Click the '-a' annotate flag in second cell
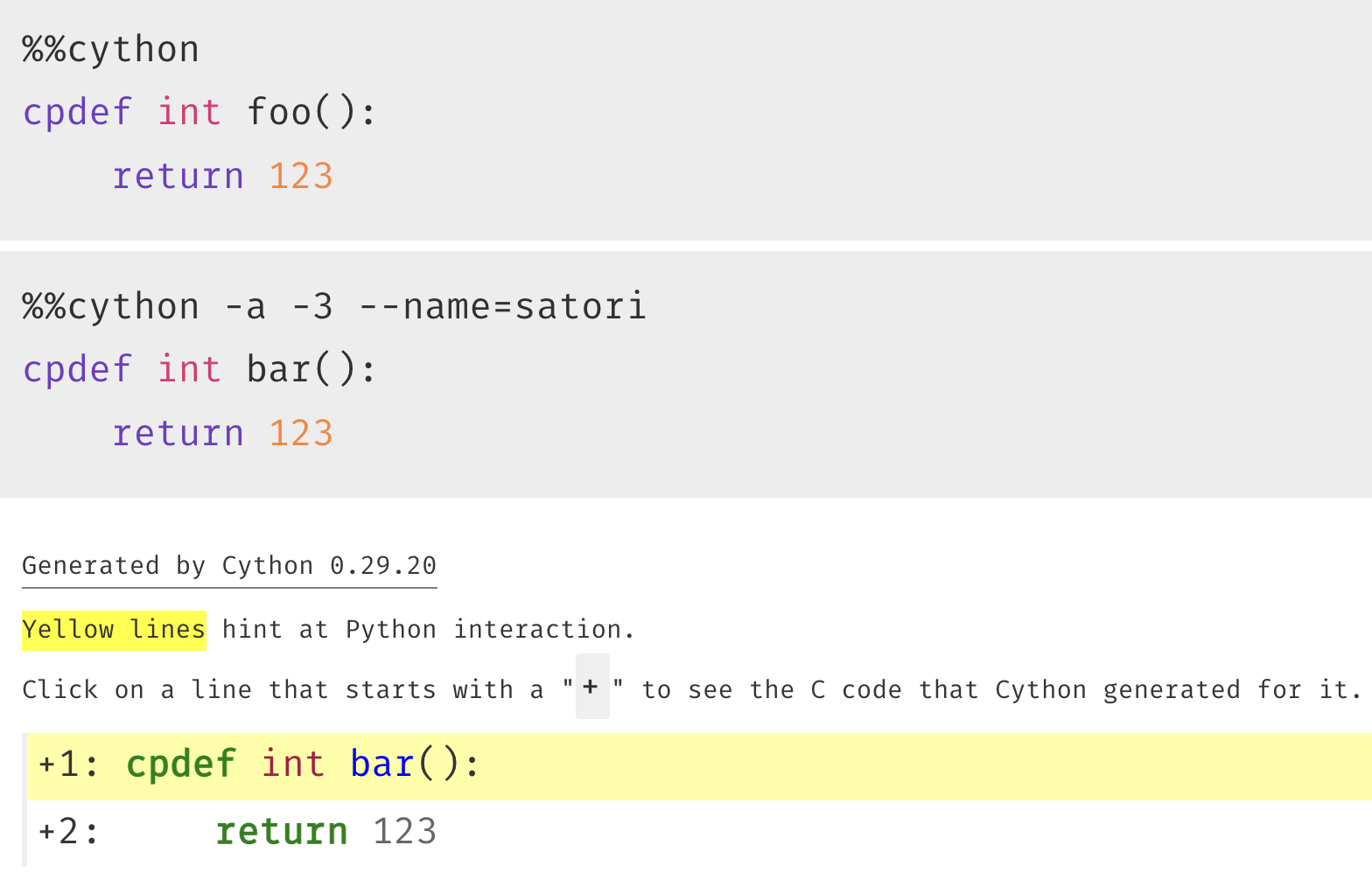This screenshot has width=1372, height=894. tap(245, 307)
